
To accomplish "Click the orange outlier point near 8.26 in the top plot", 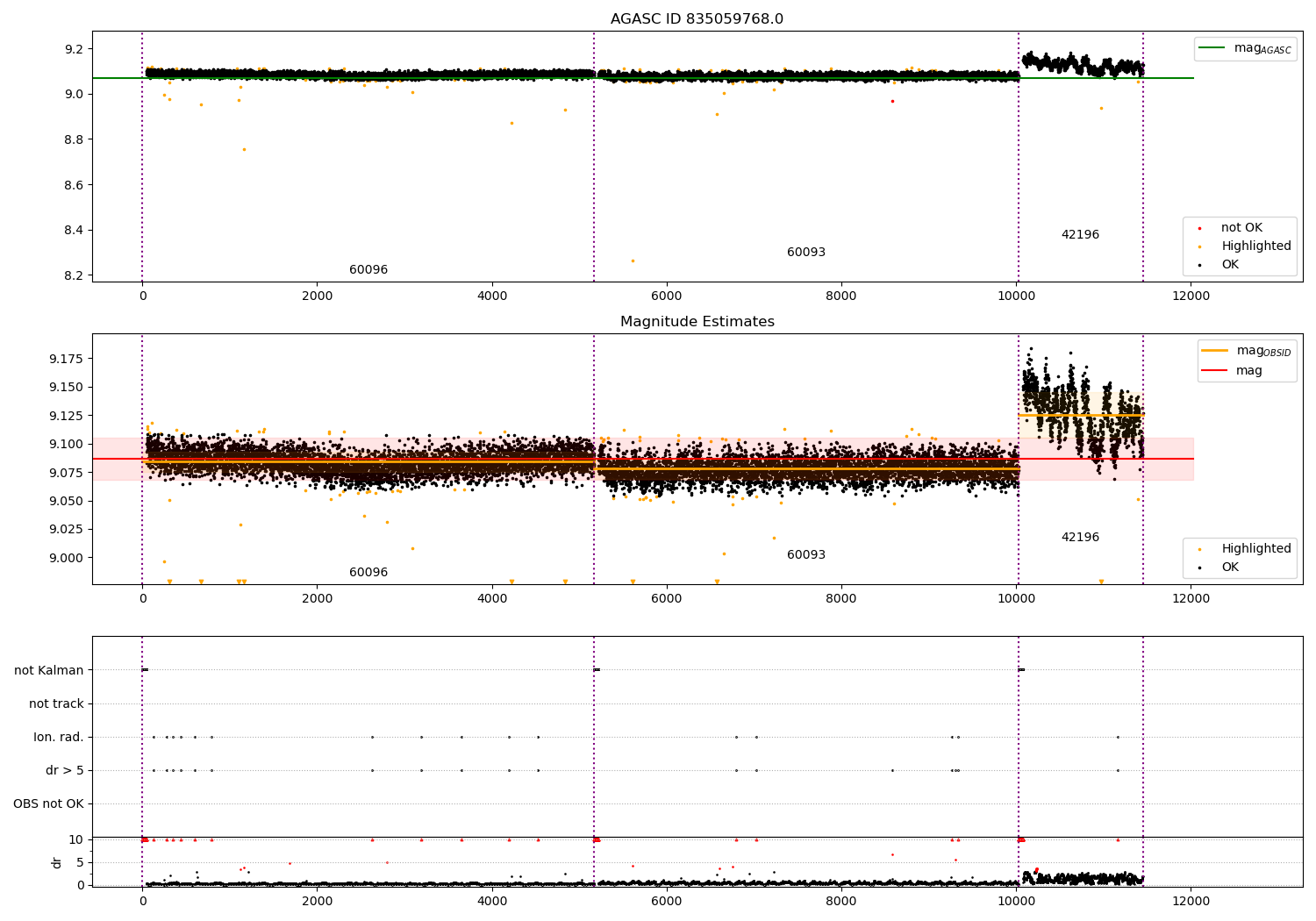I will tap(633, 261).
